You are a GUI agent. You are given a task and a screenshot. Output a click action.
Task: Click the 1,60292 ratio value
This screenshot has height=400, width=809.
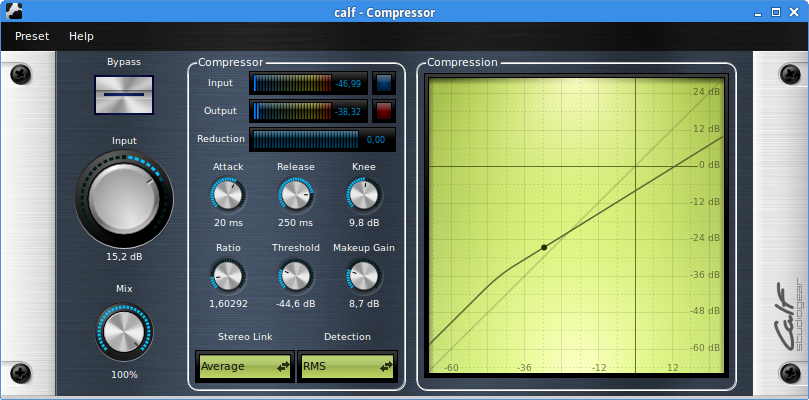tap(228, 303)
